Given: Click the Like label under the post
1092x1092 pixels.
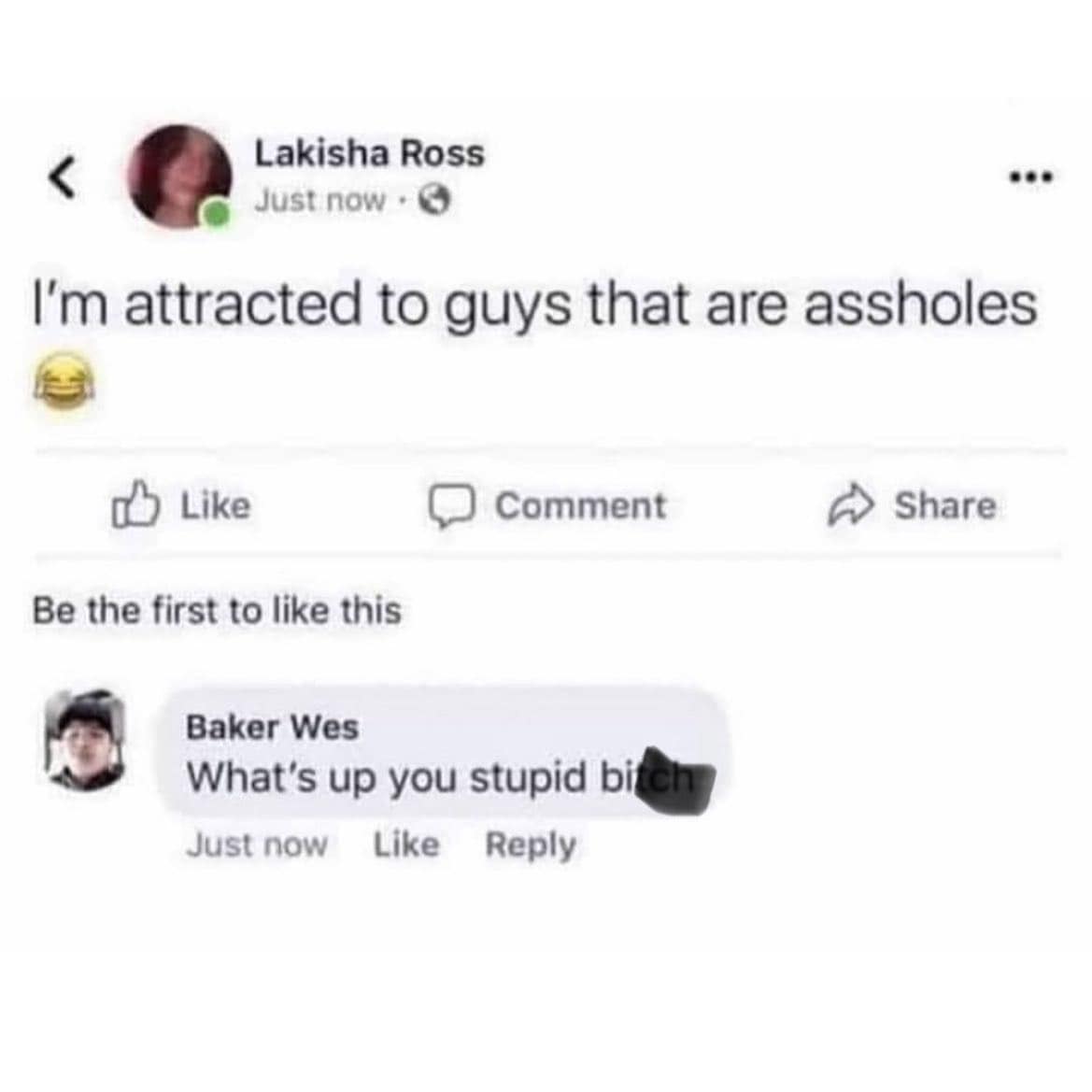Looking at the screenshot, I should point(216,505).
